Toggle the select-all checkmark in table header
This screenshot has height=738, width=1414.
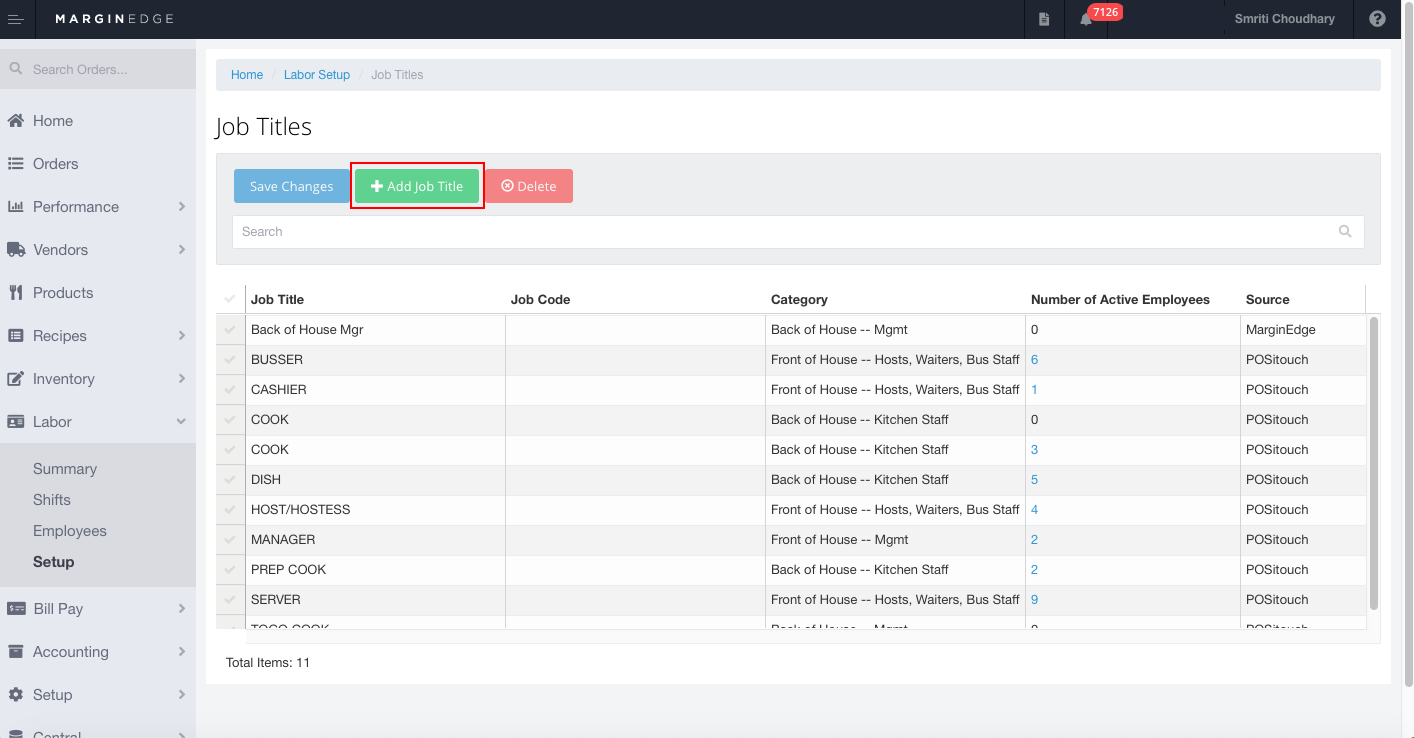point(230,299)
